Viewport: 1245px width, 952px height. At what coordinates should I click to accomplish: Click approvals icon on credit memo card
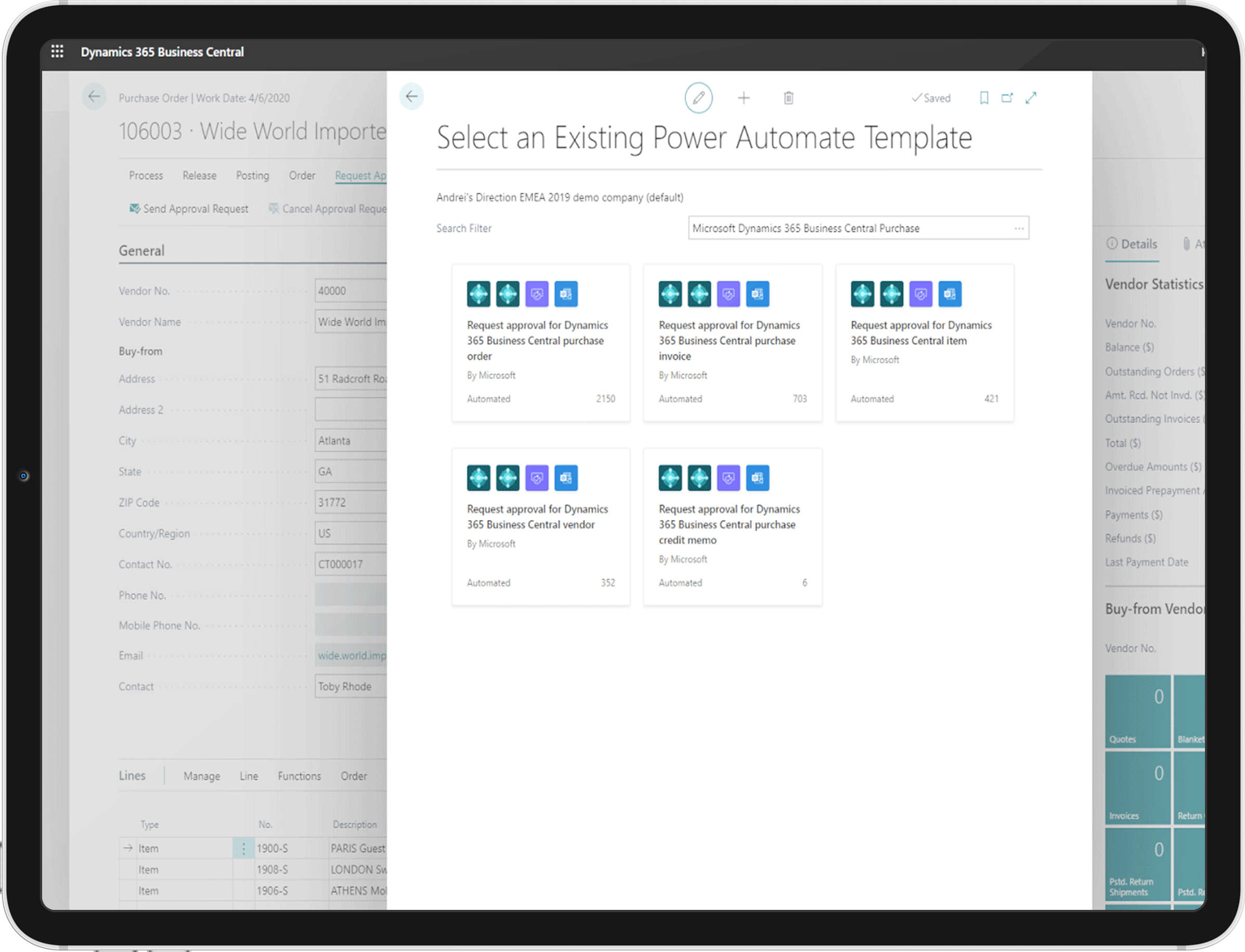[x=729, y=478]
